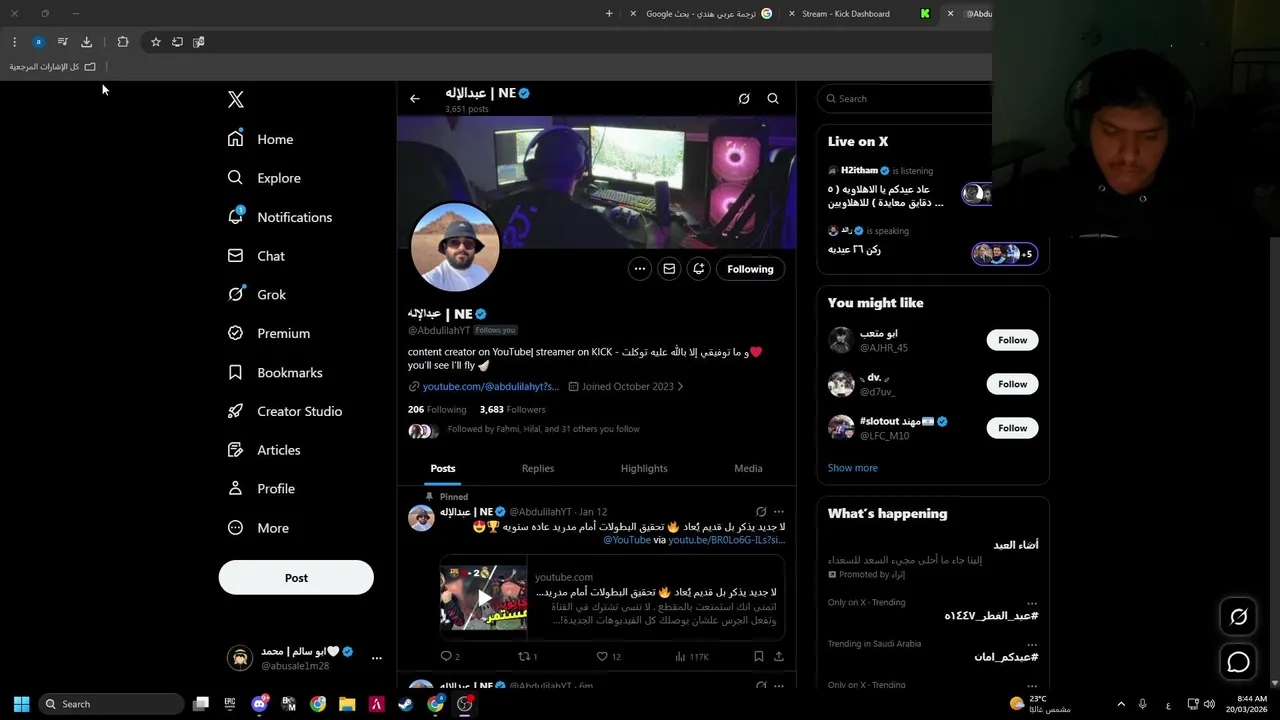Open the youtu.be link in pinned post

tap(726, 540)
